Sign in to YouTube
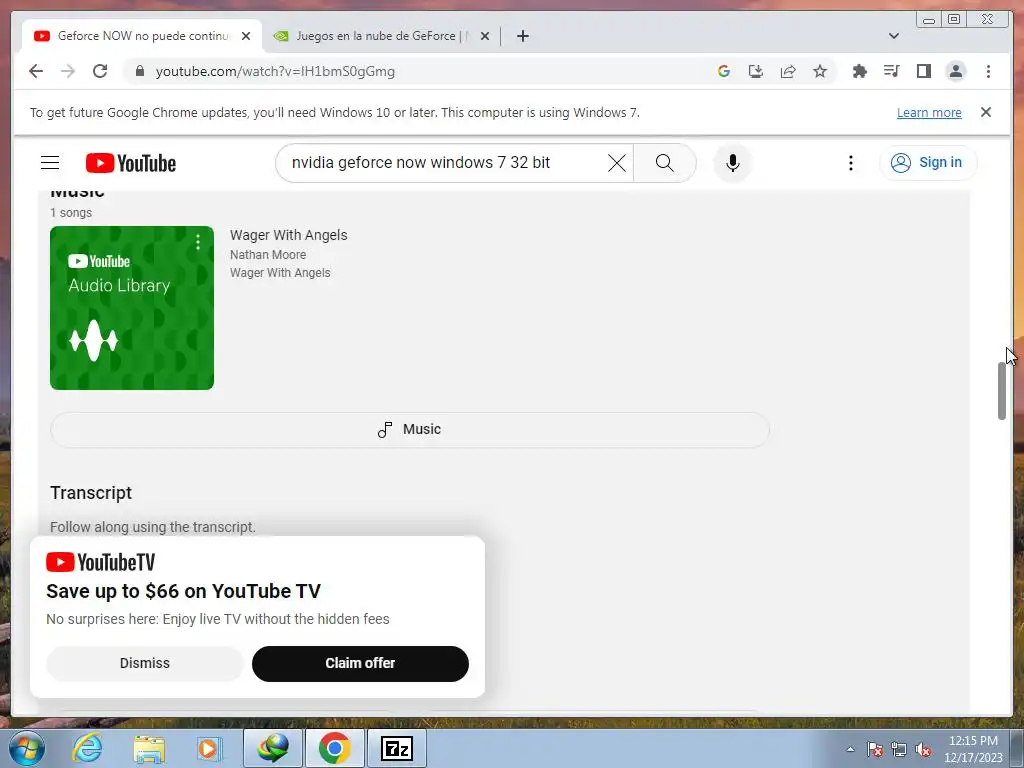 pos(927,163)
